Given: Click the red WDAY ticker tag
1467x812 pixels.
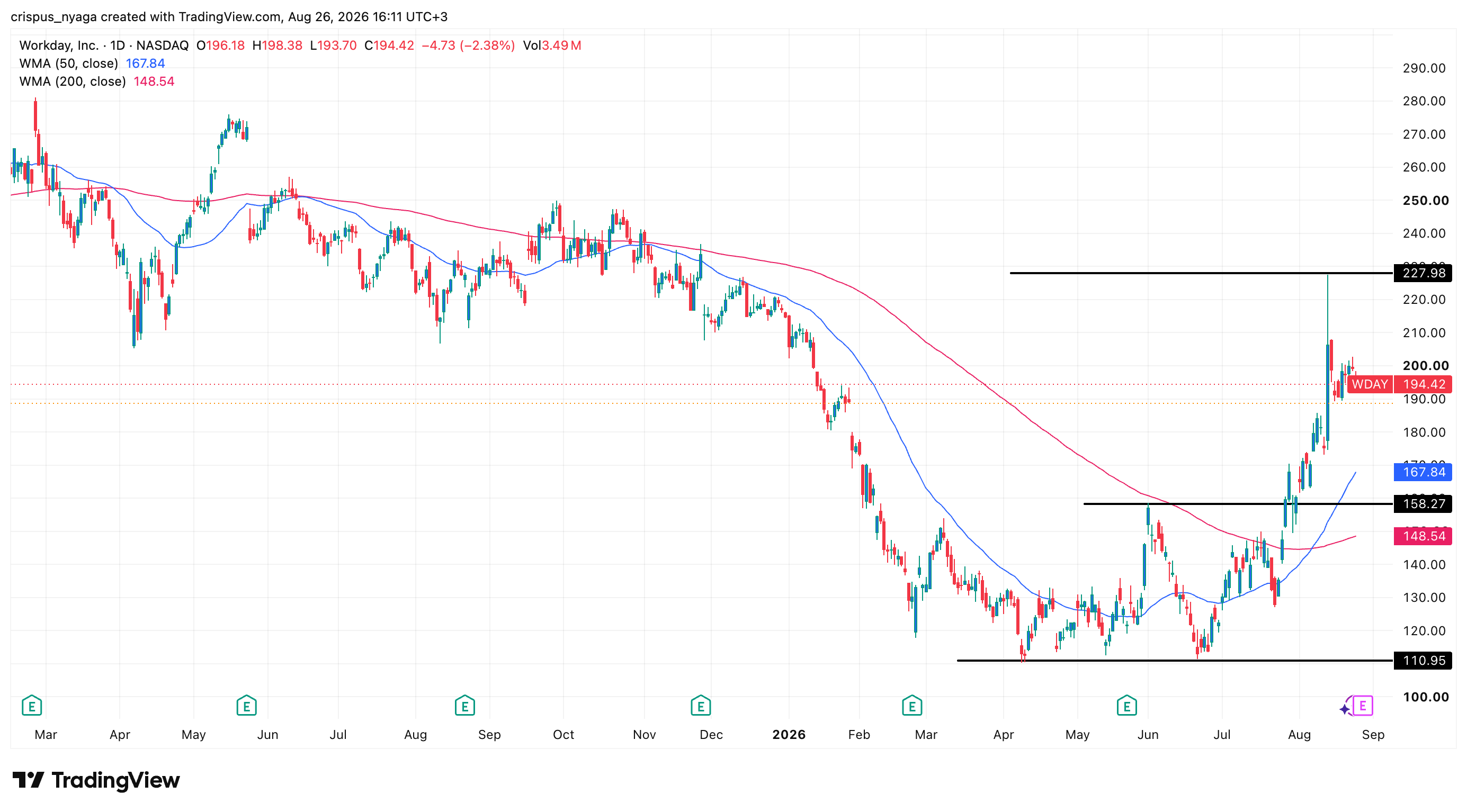Looking at the screenshot, I should point(1370,385).
